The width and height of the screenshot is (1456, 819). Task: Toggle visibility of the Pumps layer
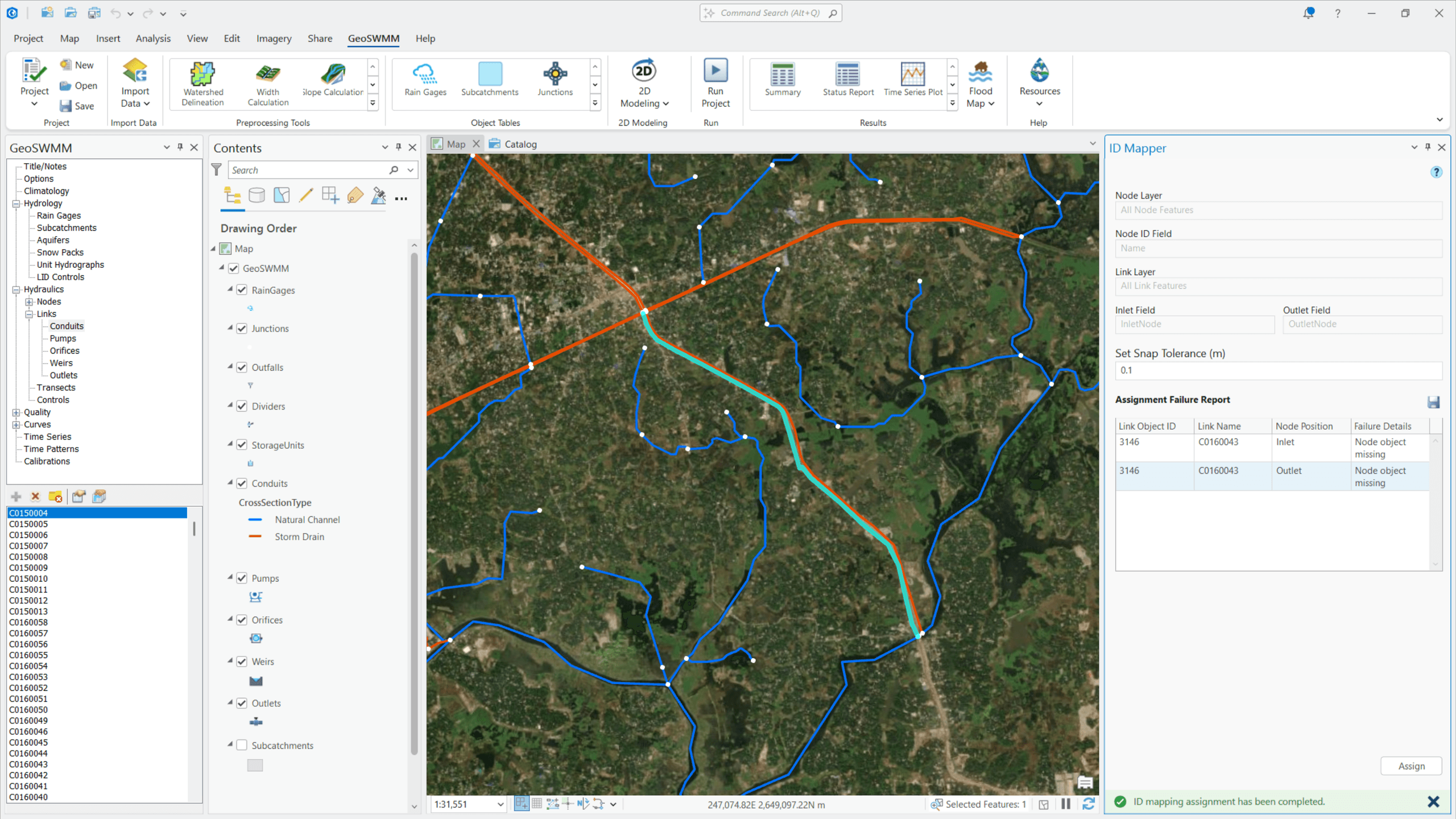click(242, 578)
